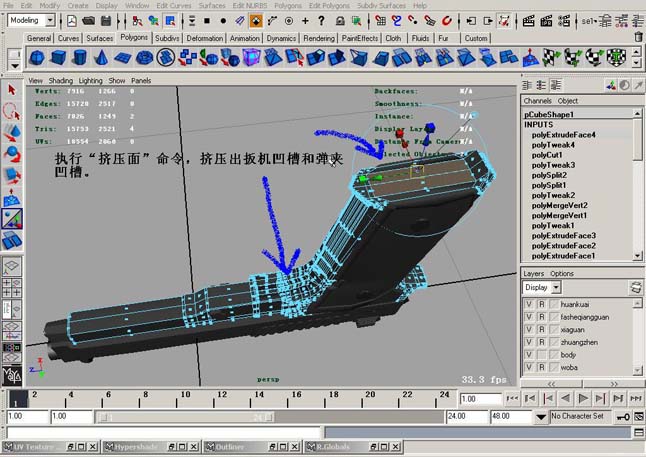Create a polygon cone from the shelf

pos(101,58)
